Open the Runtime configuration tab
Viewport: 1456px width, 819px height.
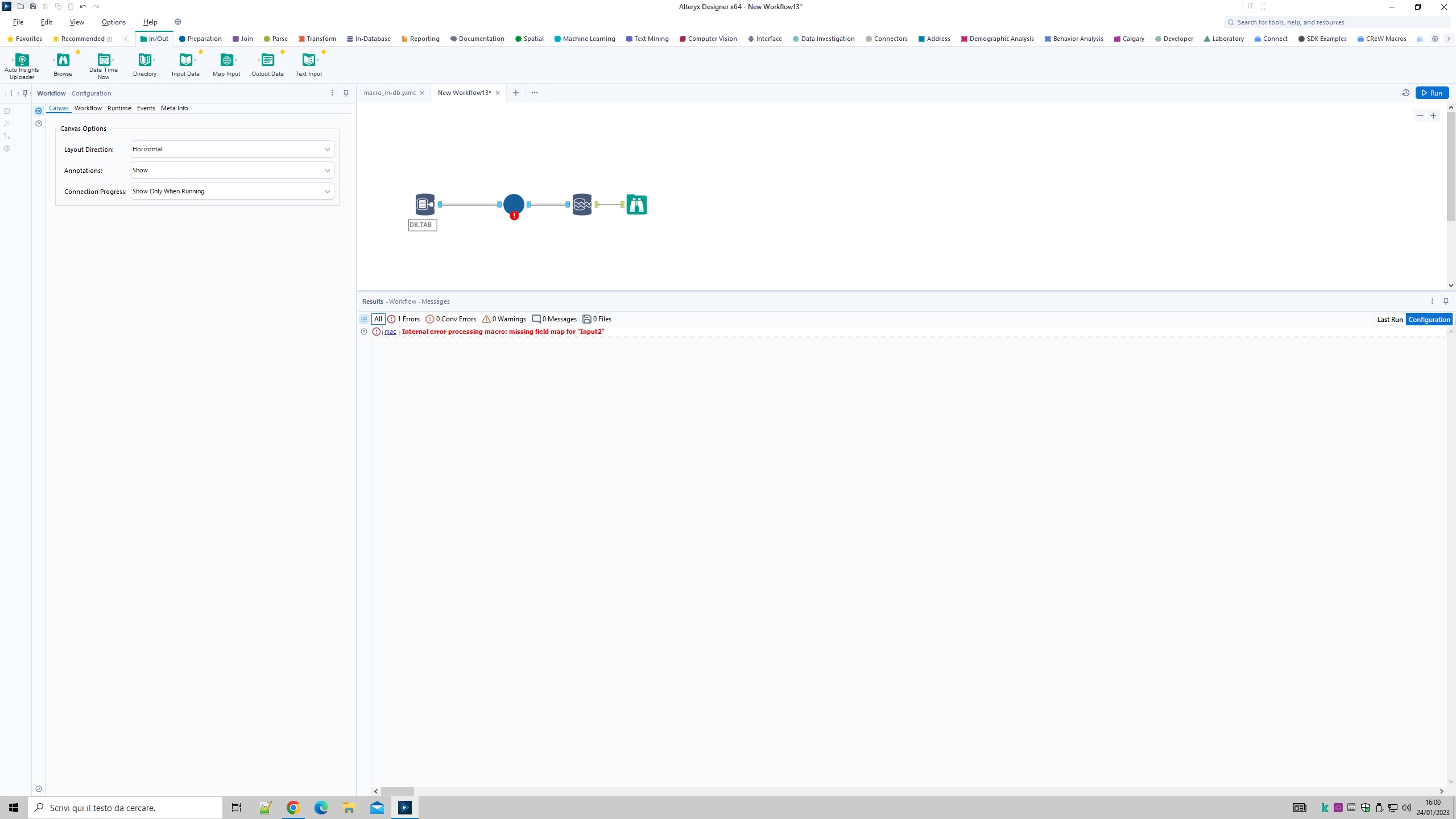pyautogui.click(x=119, y=108)
